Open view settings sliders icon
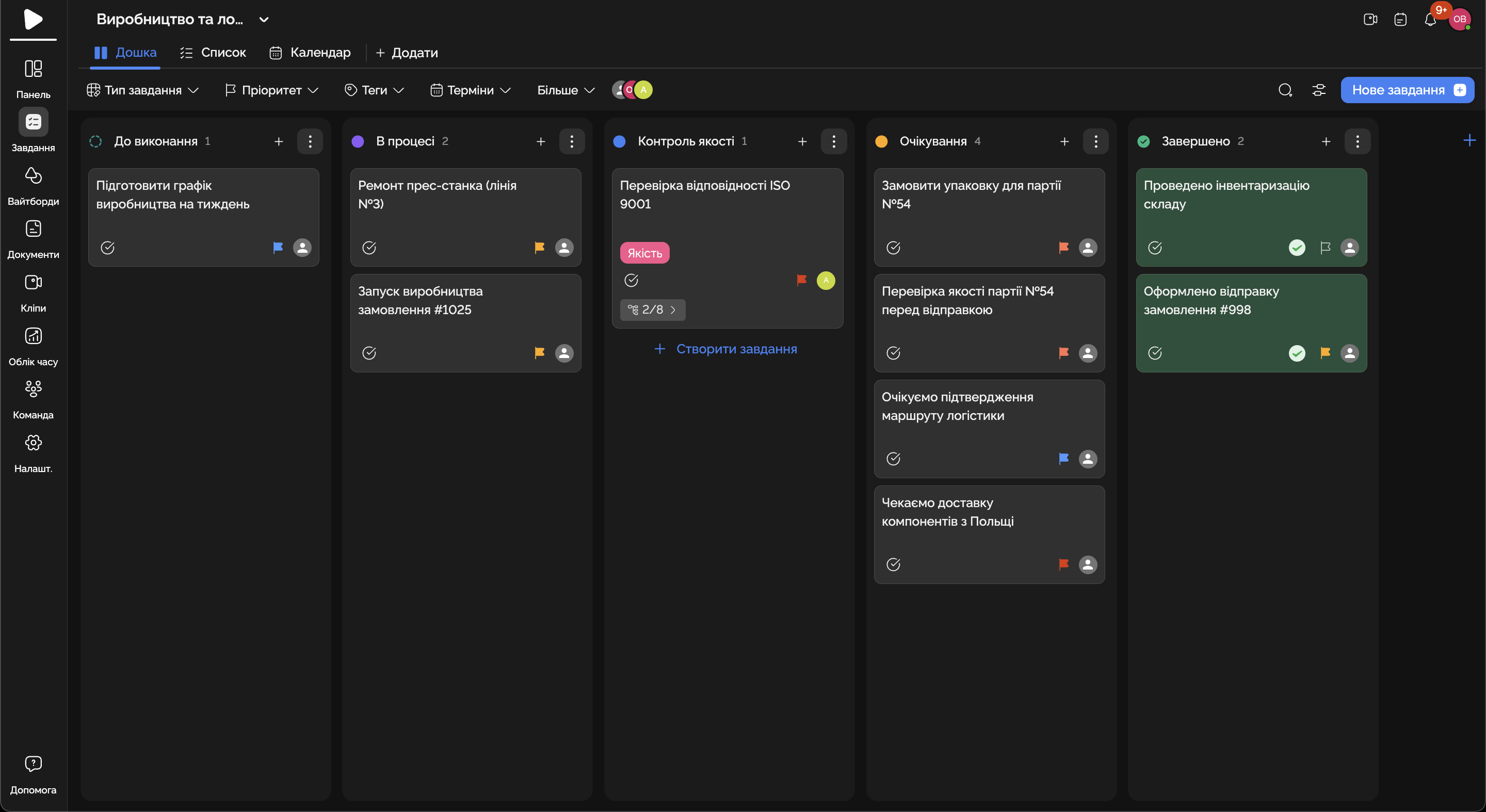This screenshot has width=1486, height=812. pos(1319,90)
